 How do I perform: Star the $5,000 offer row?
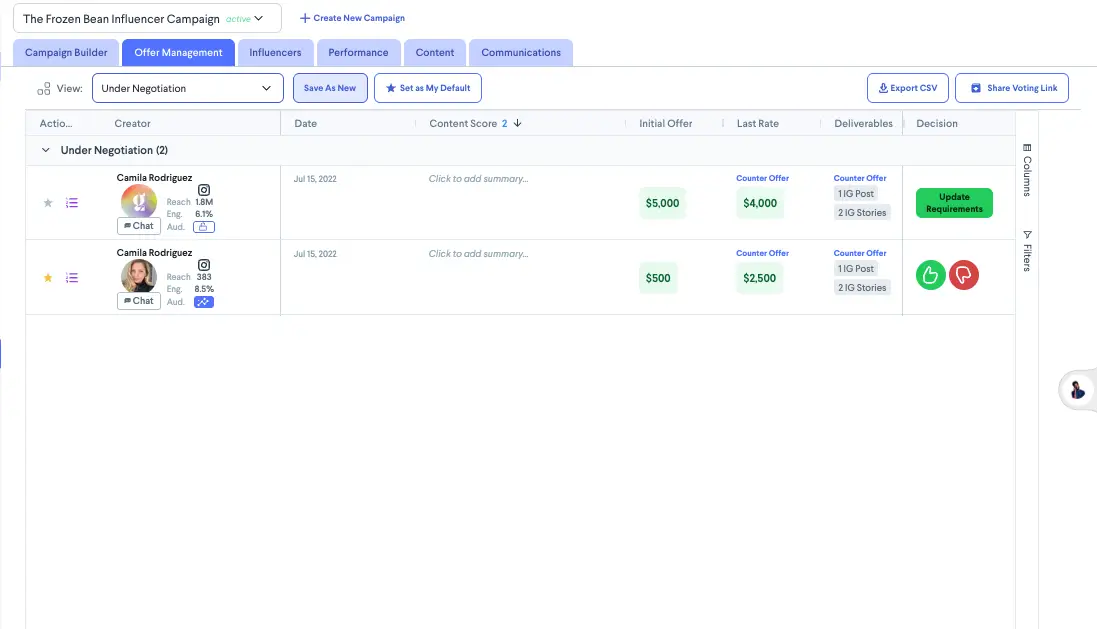click(x=48, y=203)
